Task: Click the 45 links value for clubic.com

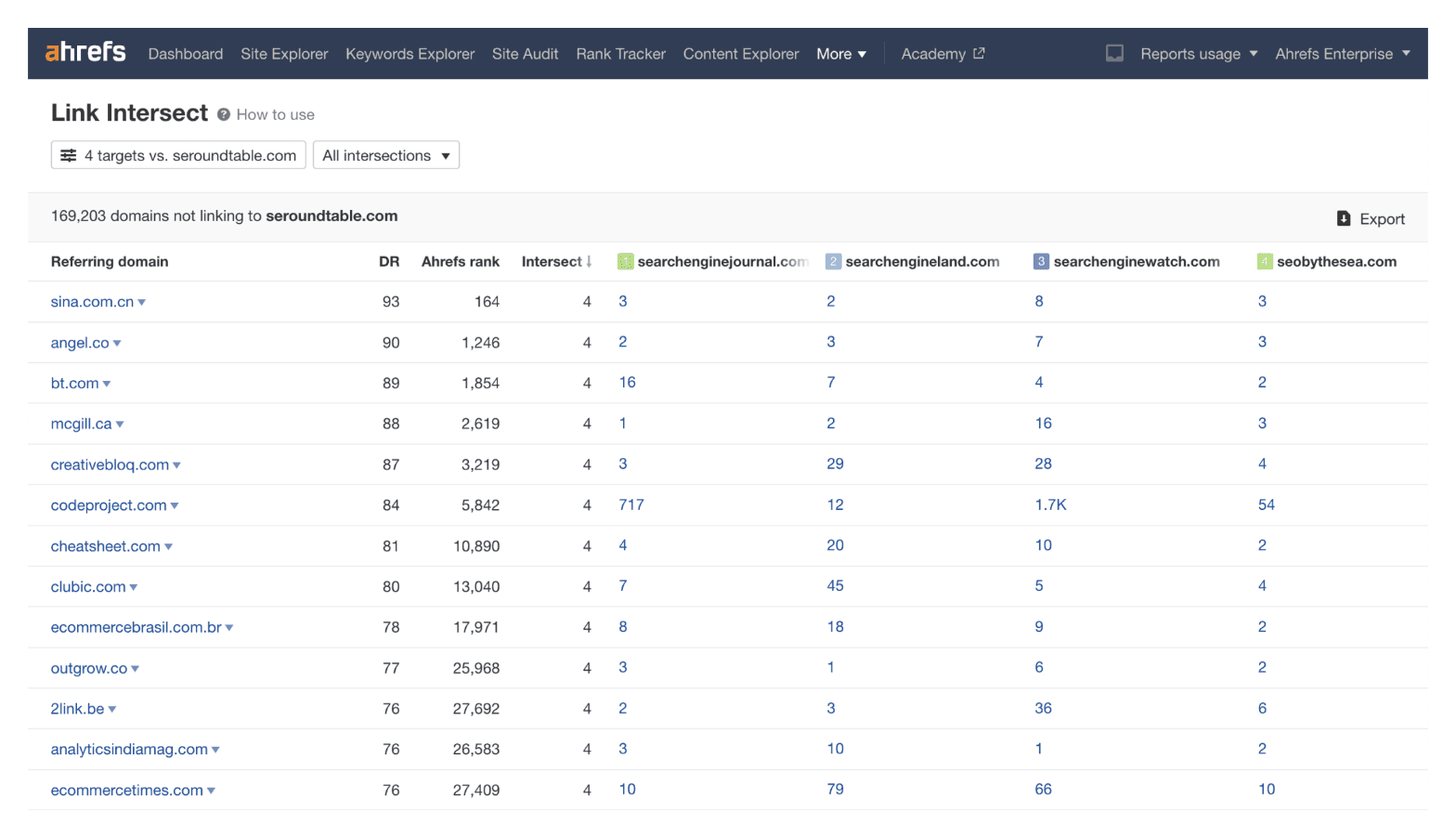Action: click(x=835, y=586)
